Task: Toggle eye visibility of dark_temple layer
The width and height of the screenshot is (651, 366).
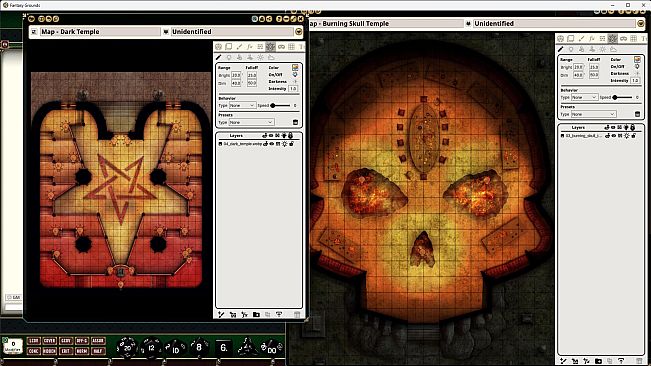Action: 272,144
